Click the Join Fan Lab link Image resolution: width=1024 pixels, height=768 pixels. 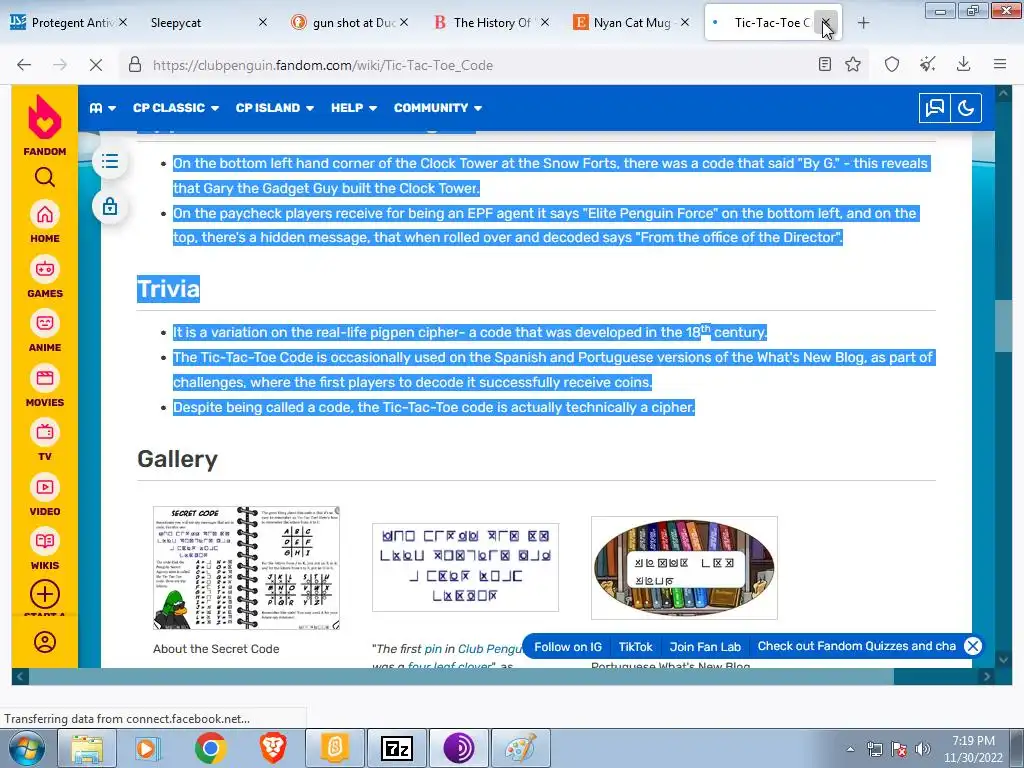[705, 647]
